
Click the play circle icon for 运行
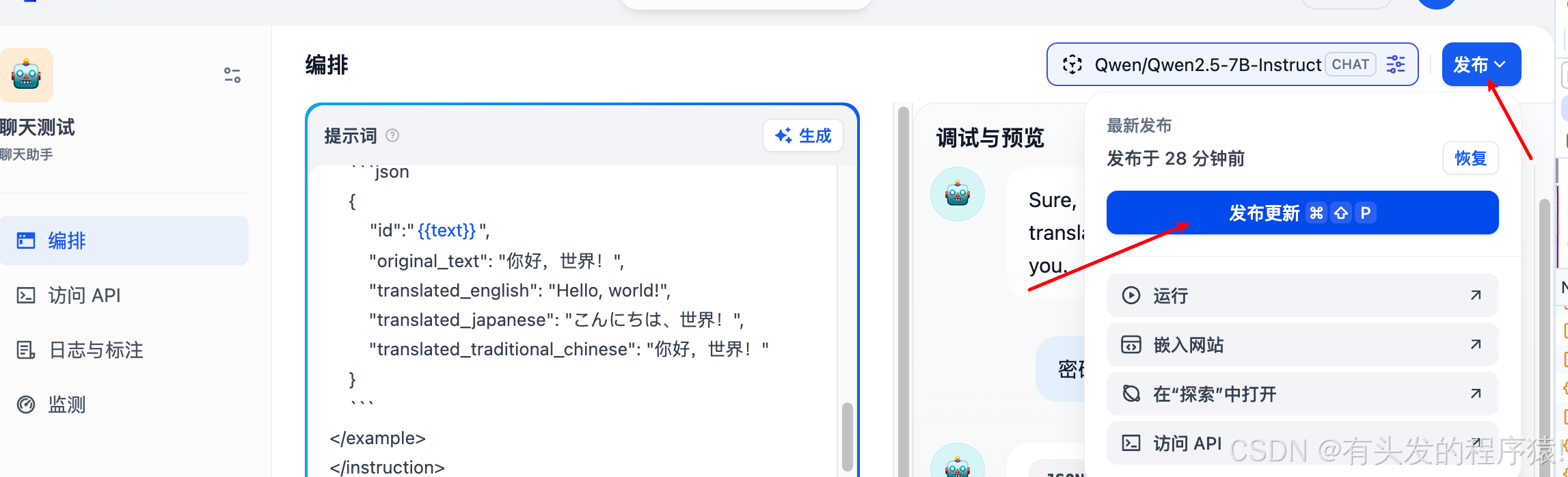(x=1131, y=295)
